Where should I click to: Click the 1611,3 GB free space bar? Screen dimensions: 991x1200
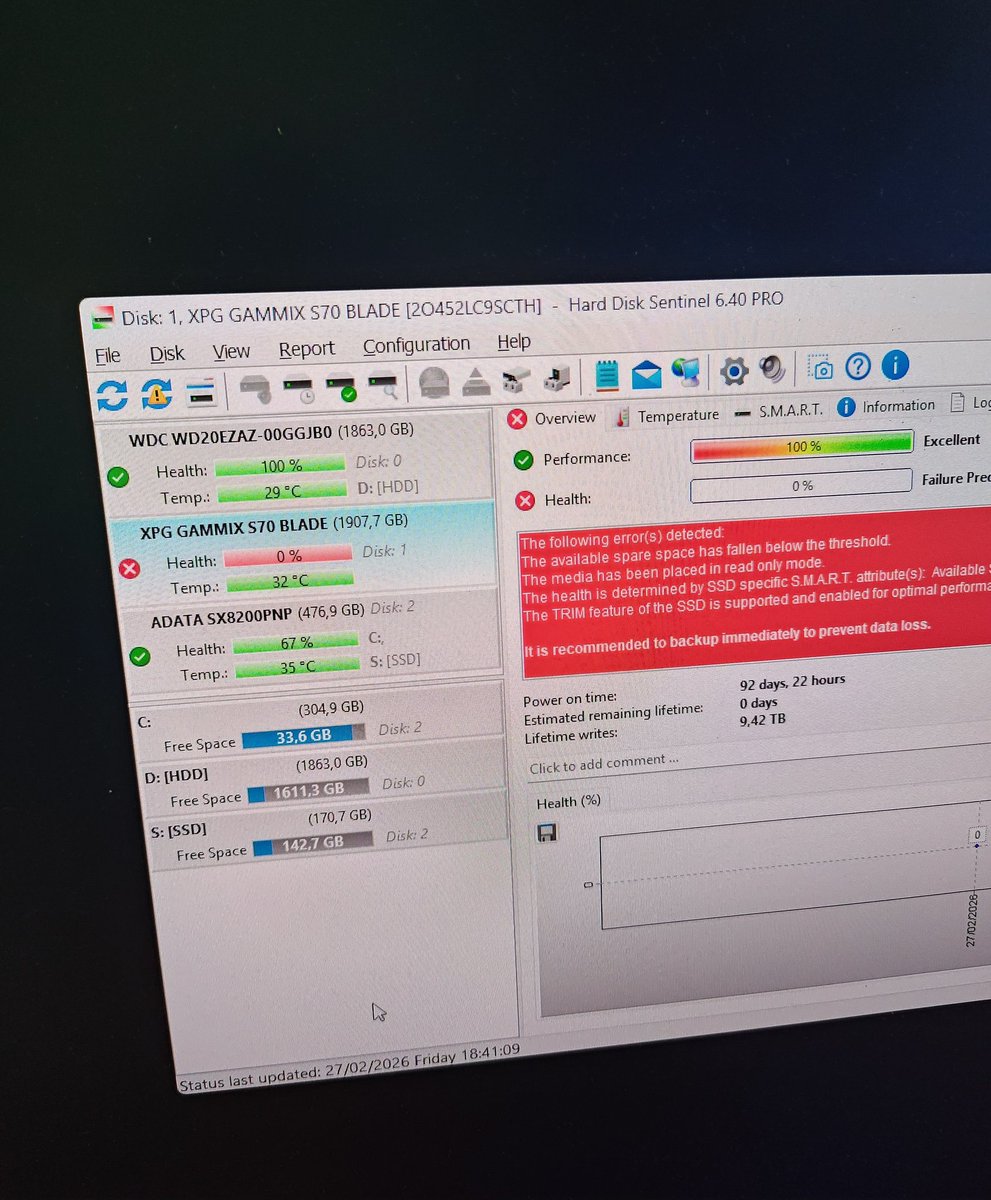click(x=309, y=790)
